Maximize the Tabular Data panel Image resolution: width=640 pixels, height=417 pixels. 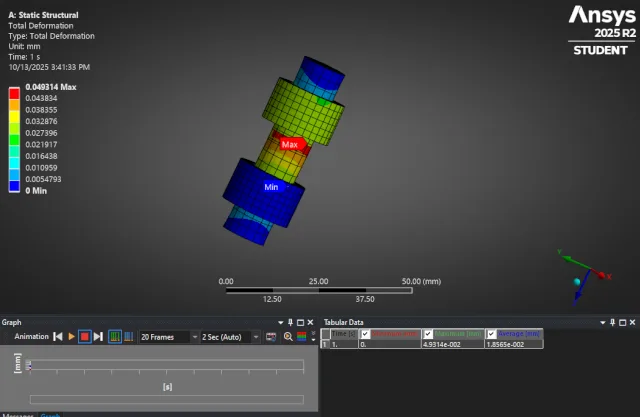click(x=622, y=322)
